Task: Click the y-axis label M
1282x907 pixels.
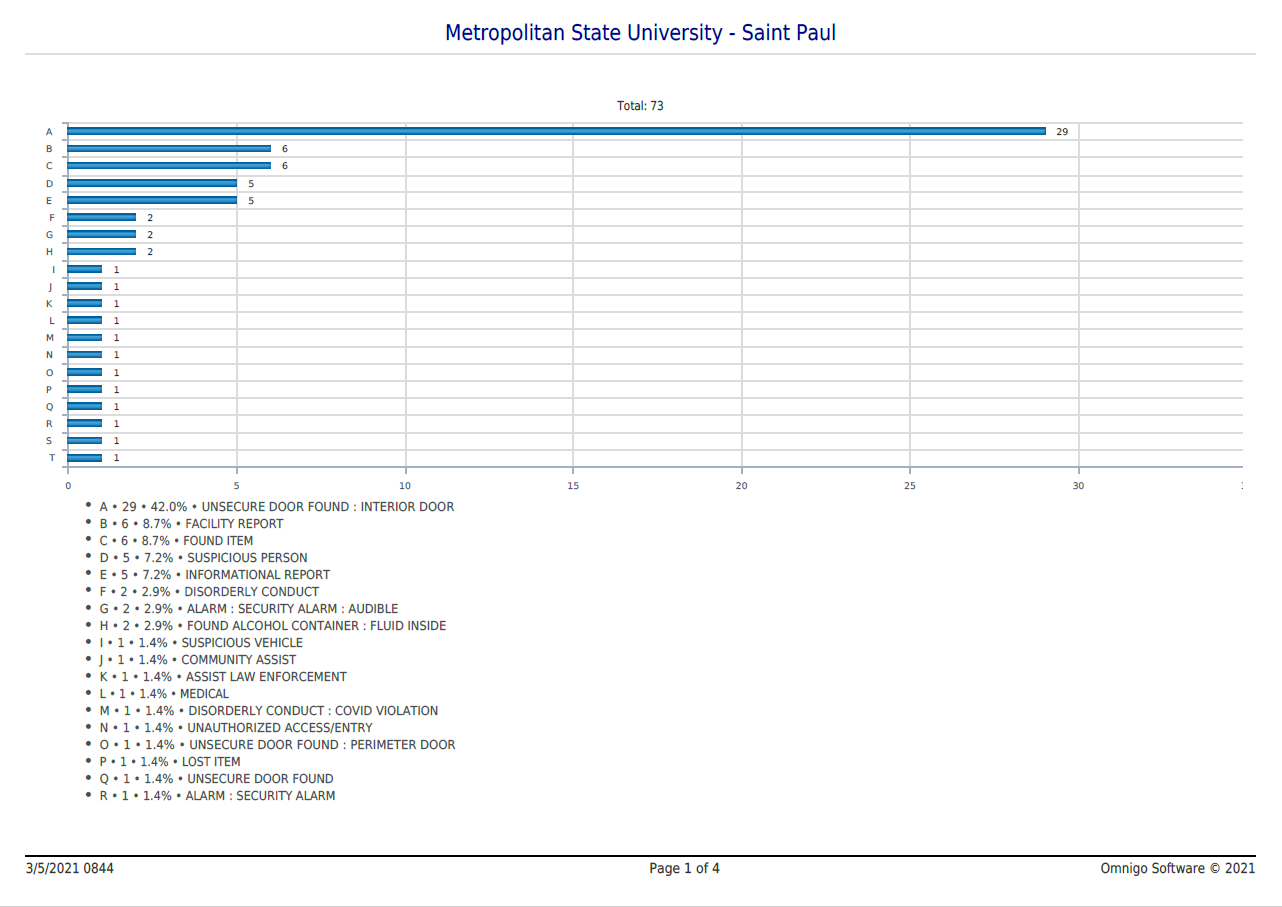Action: pos(49,338)
